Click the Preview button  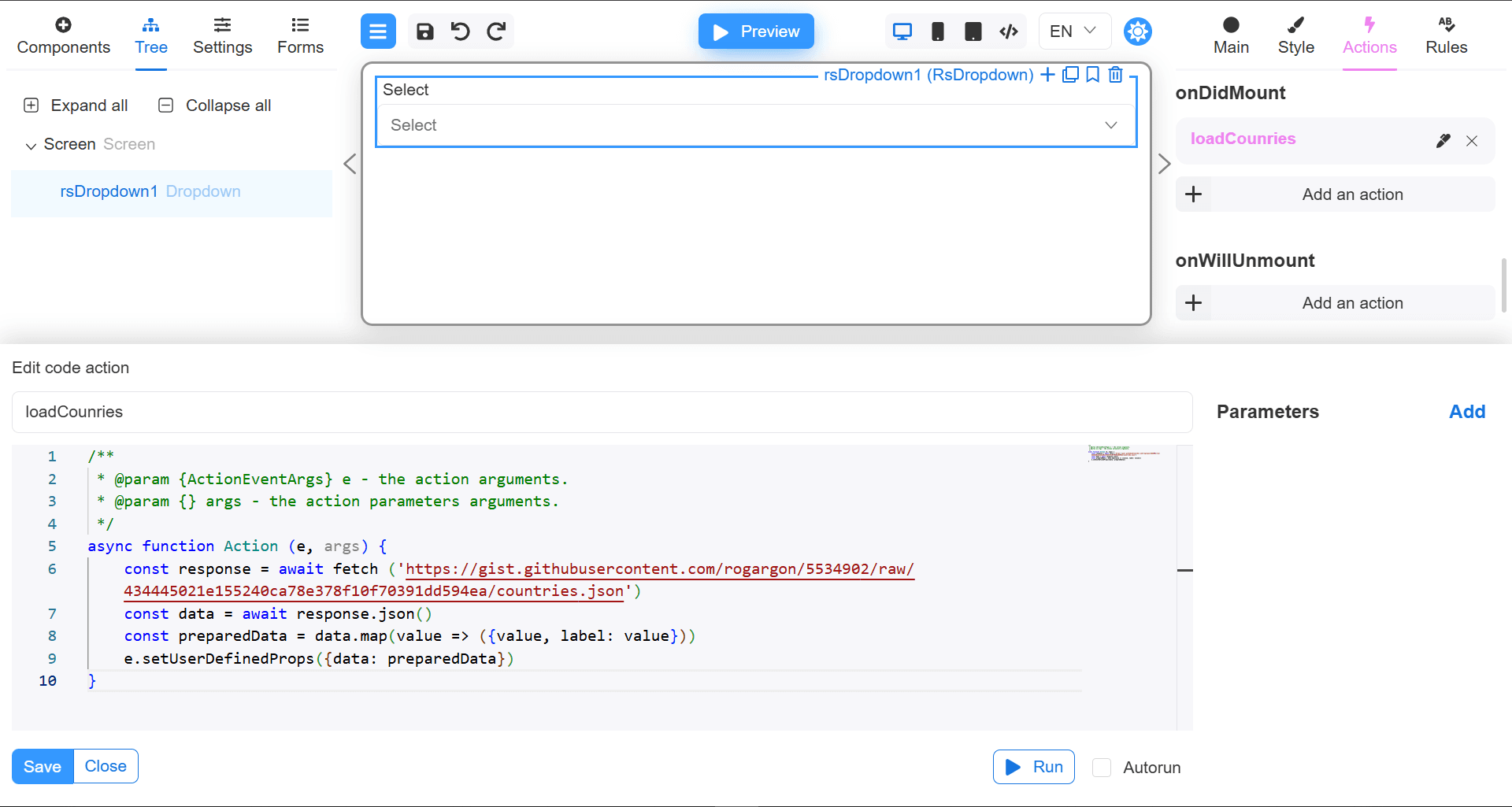755,31
